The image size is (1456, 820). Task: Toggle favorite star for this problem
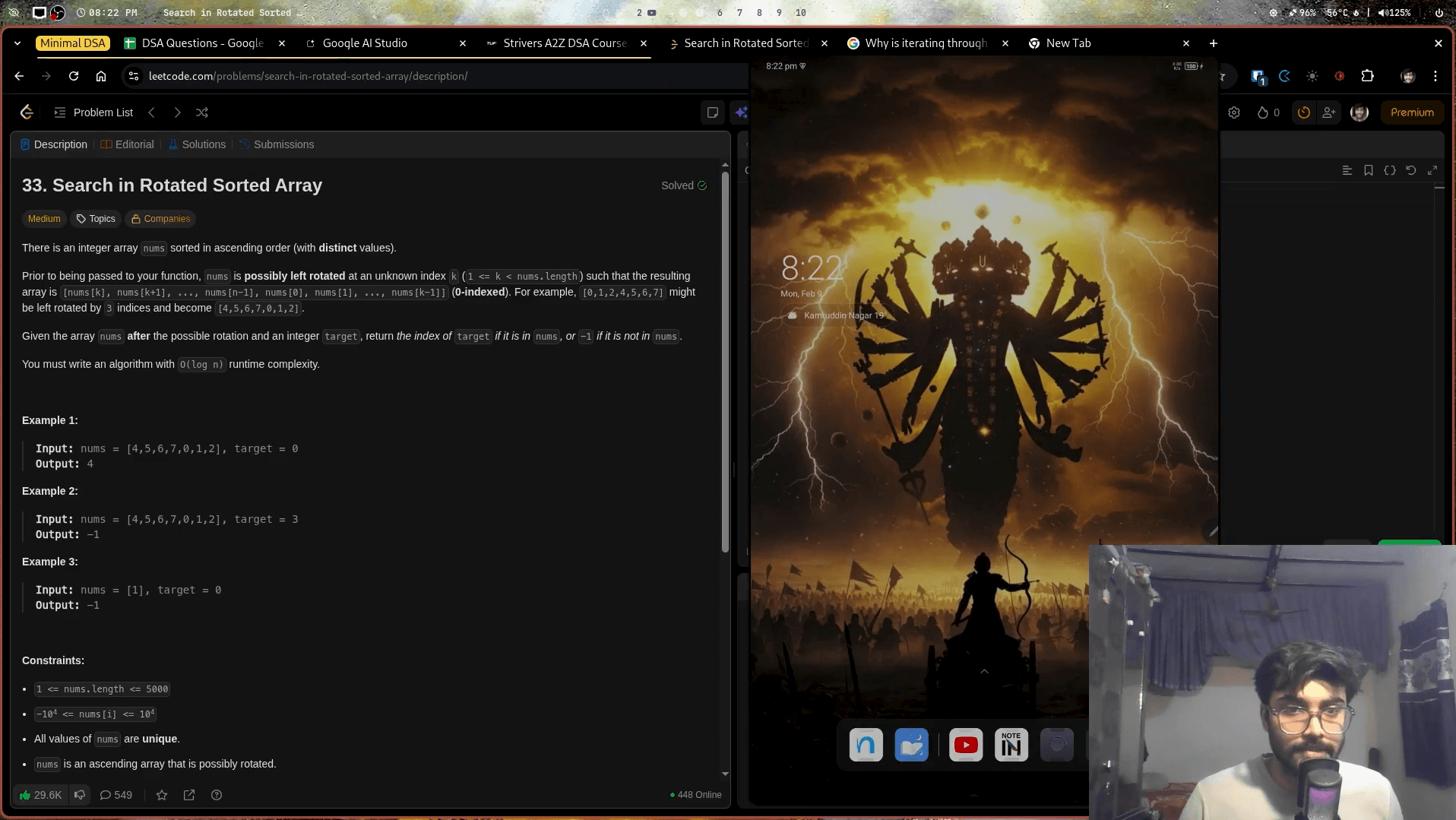[x=162, y=795]
